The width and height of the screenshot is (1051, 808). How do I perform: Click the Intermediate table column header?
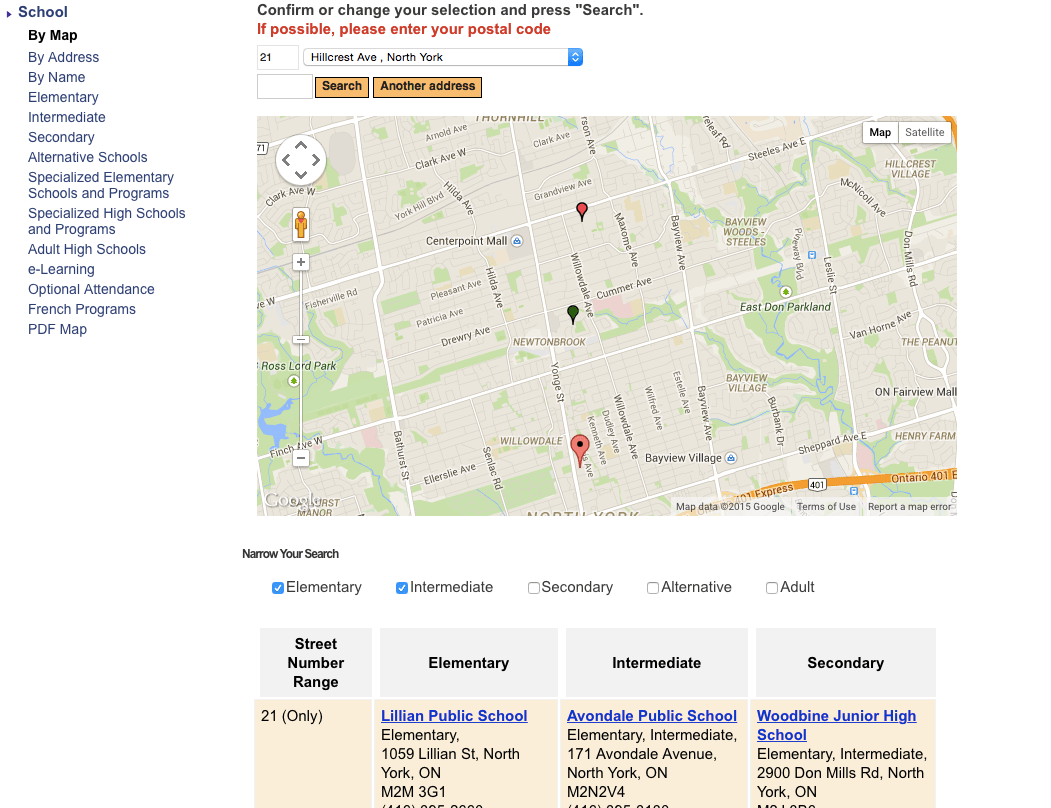coord(656,662)
